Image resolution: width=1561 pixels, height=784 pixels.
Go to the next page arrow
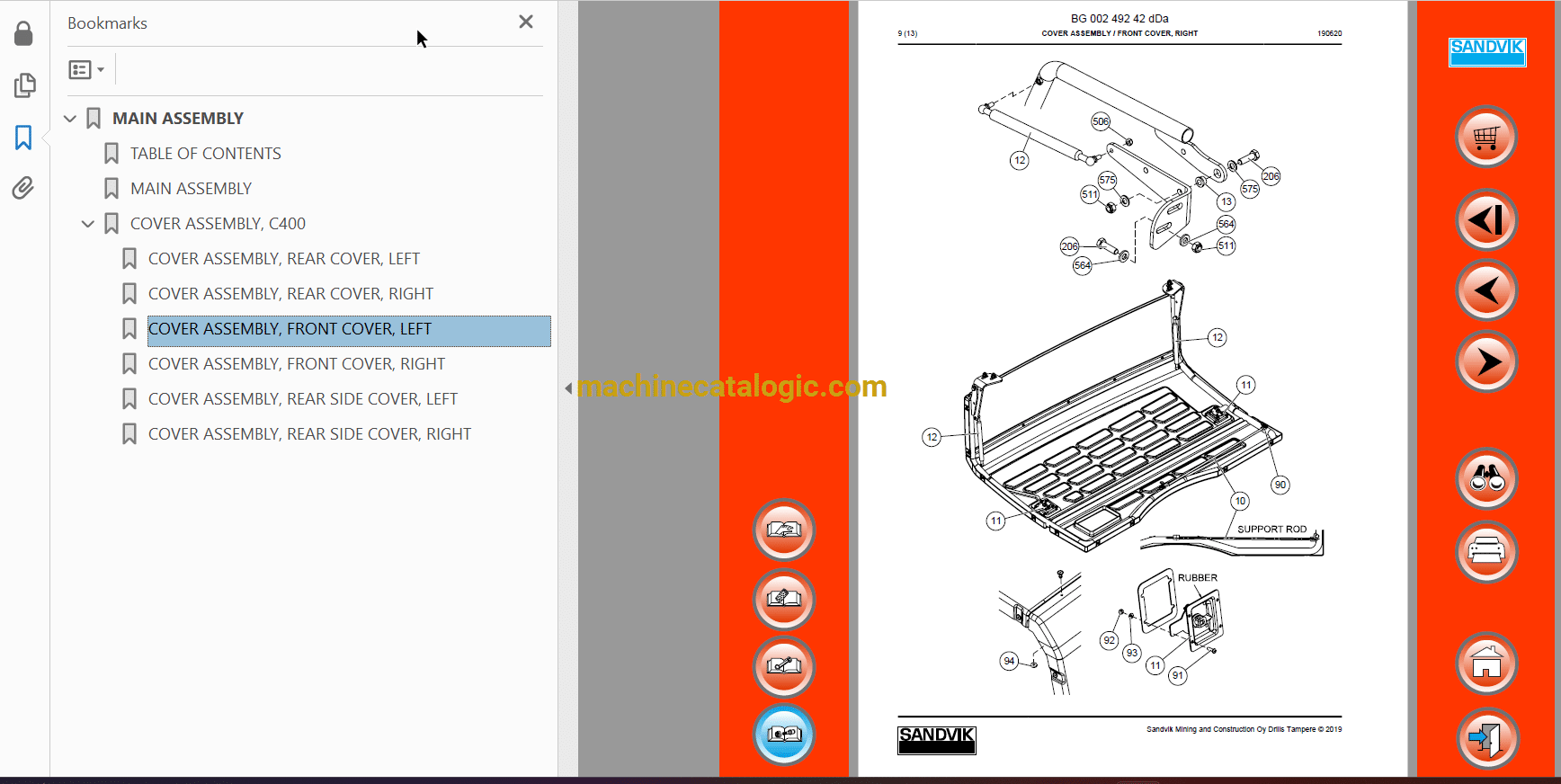pyautogui.click(x=1486, y=361)
